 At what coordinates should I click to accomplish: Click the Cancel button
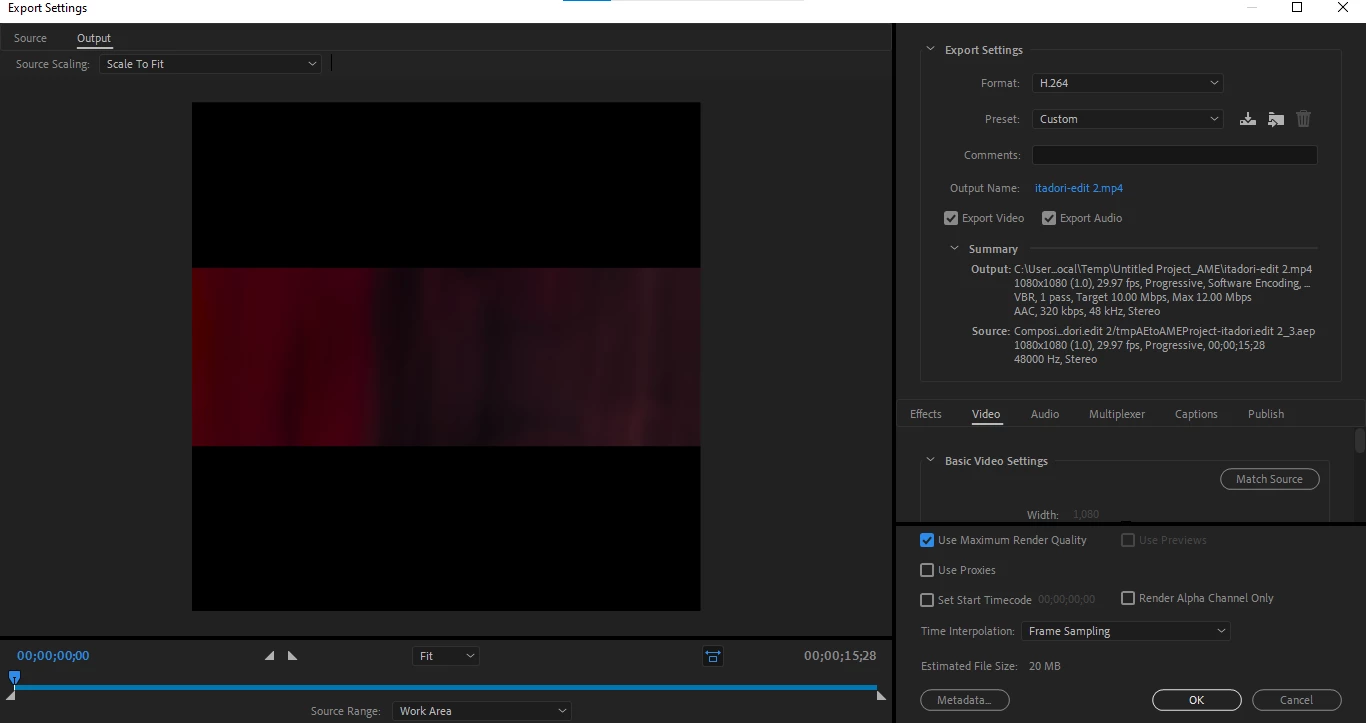[1297, 700]
